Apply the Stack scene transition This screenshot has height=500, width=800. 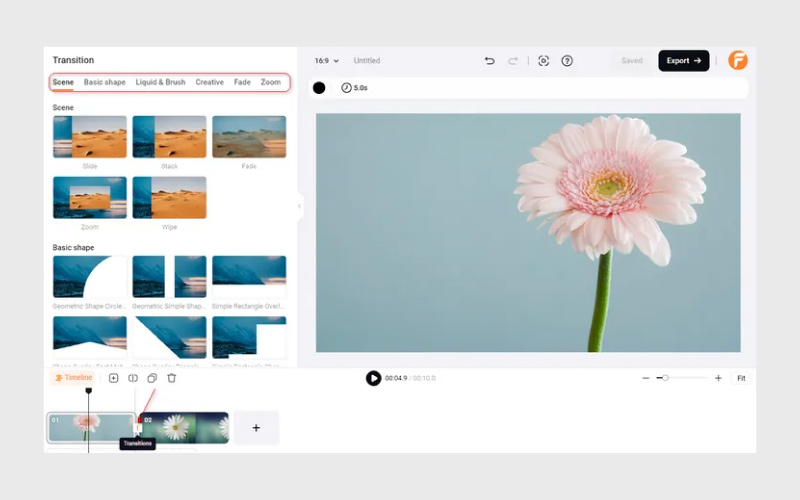pos(169,137)
